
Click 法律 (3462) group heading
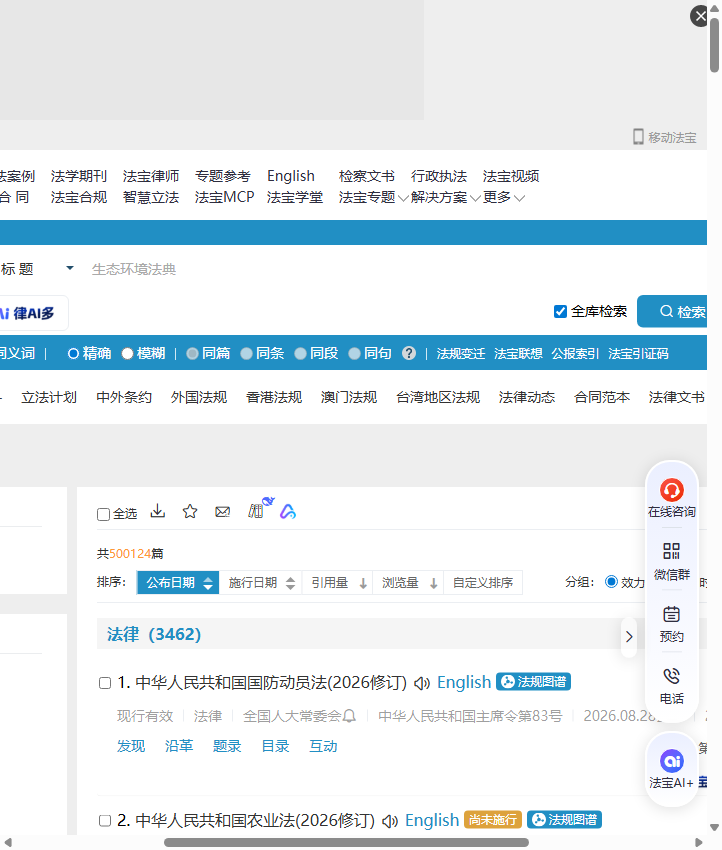click(x=154, y=634)
